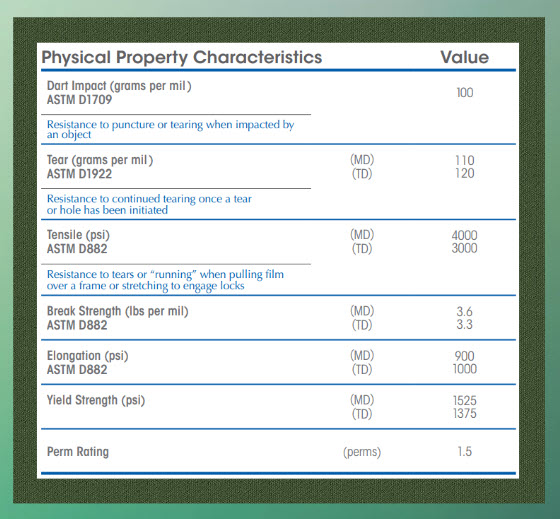Viewport: 560px width, 519px height.
Task: Click the Tear MD value 110
Action: tap(465, 160)
